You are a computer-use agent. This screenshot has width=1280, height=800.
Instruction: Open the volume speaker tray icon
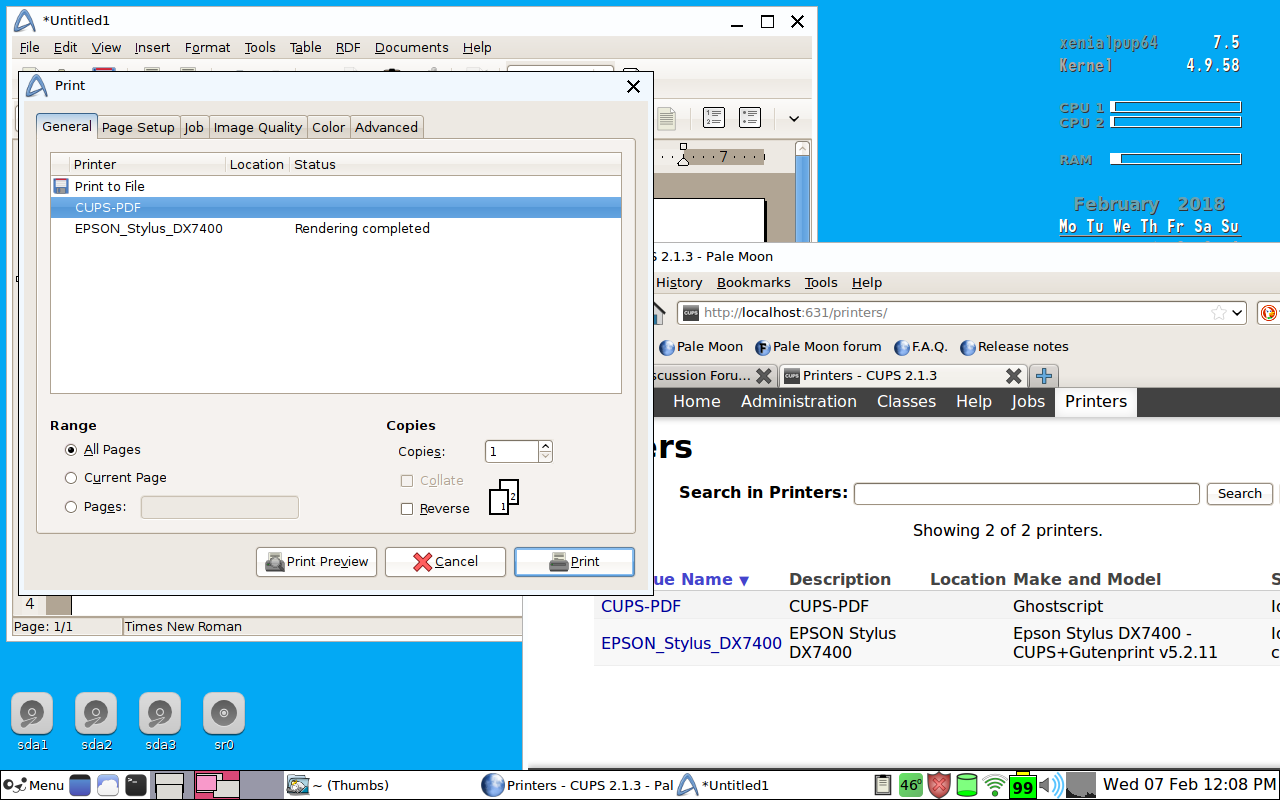[1051, 785]
